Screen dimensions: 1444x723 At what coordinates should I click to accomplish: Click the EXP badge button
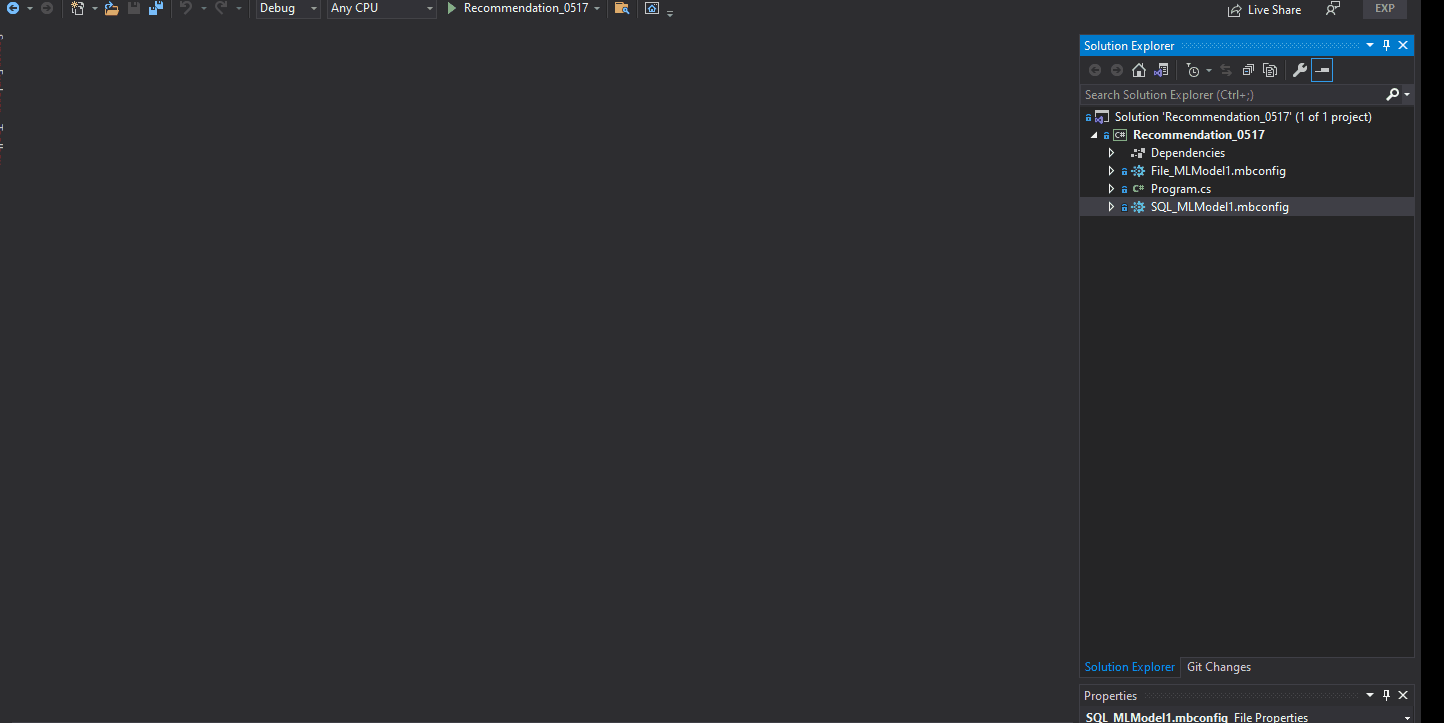pyautogui.click(x=1385, y=8)
